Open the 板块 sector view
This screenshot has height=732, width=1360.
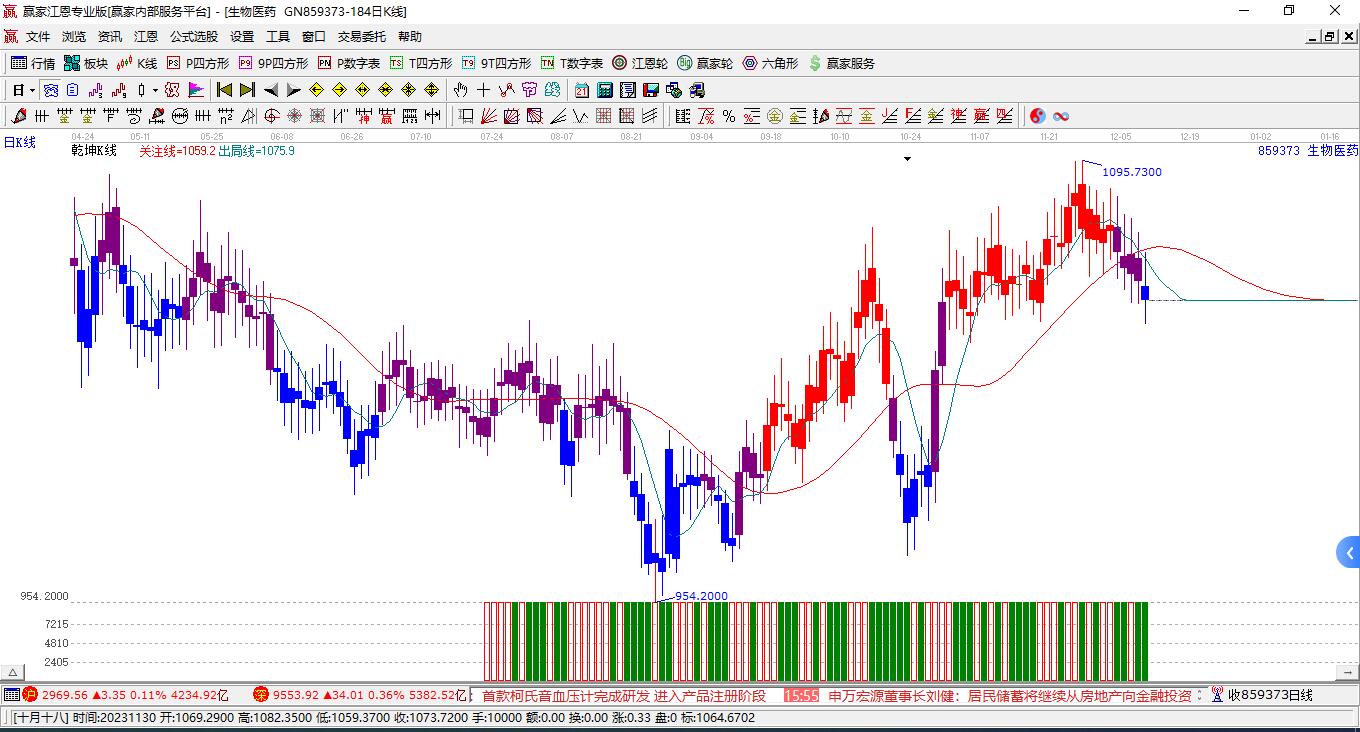tap(86, 63)
